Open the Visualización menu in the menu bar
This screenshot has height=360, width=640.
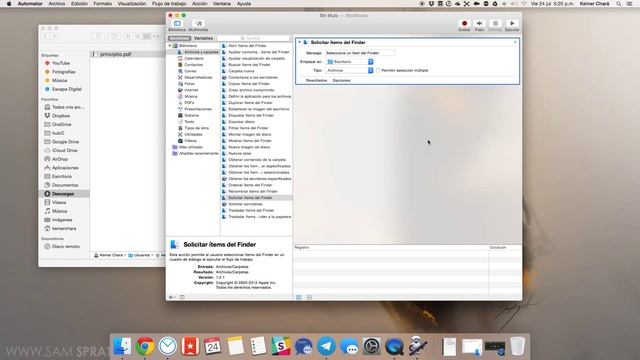tap(132, 4)
